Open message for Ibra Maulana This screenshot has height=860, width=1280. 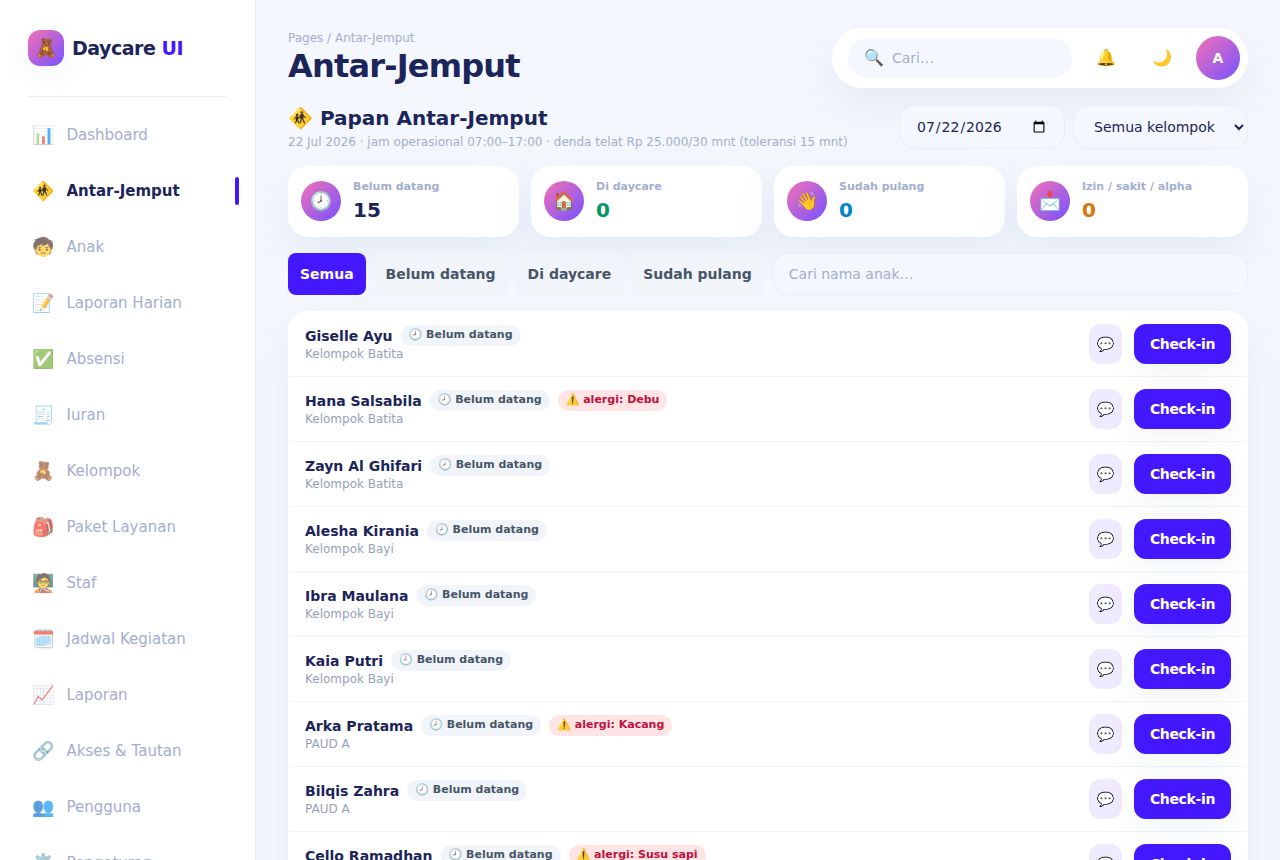point(1105,604)
